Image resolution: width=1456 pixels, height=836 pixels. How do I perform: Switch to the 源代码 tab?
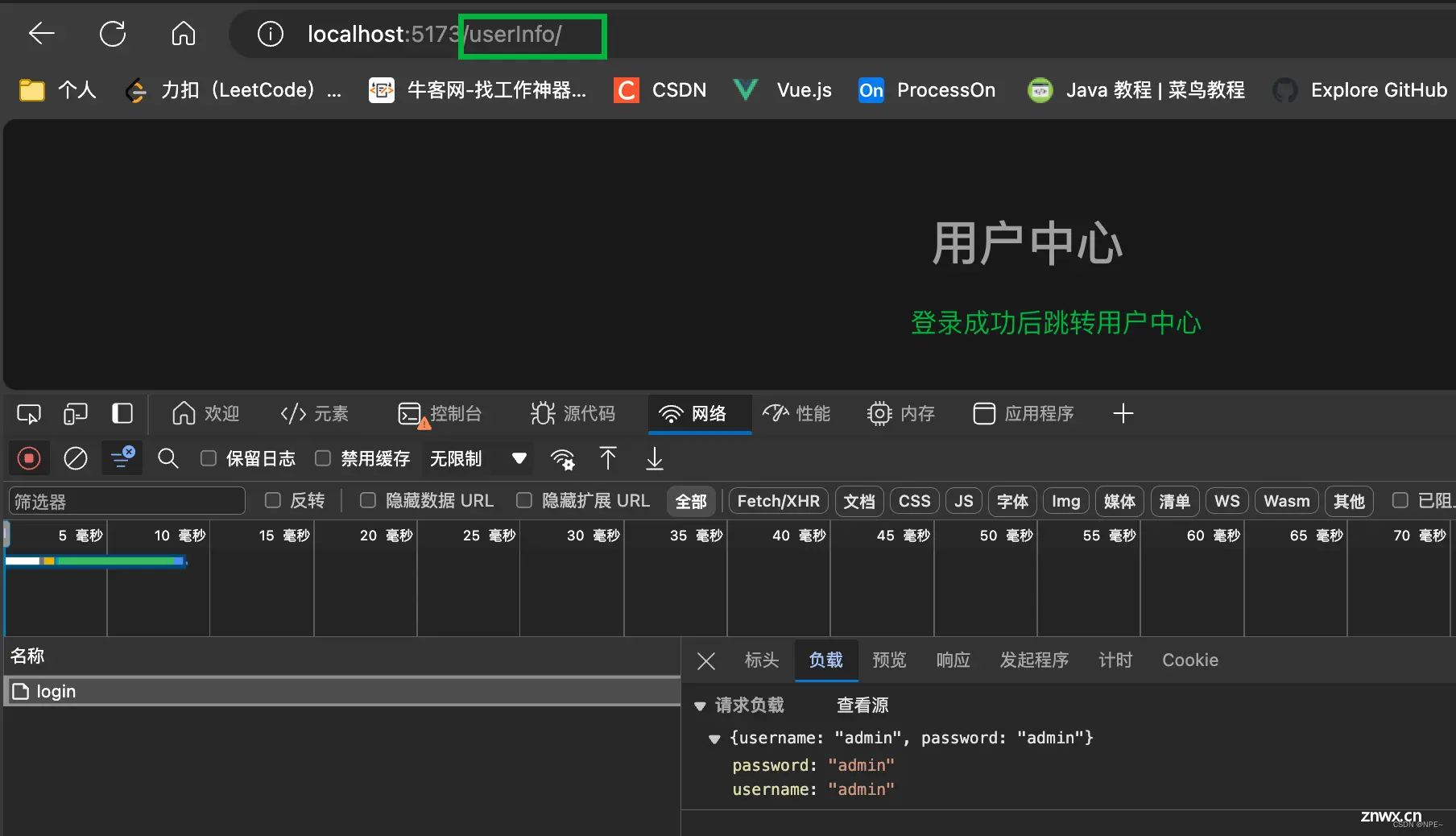coord(573,414)
